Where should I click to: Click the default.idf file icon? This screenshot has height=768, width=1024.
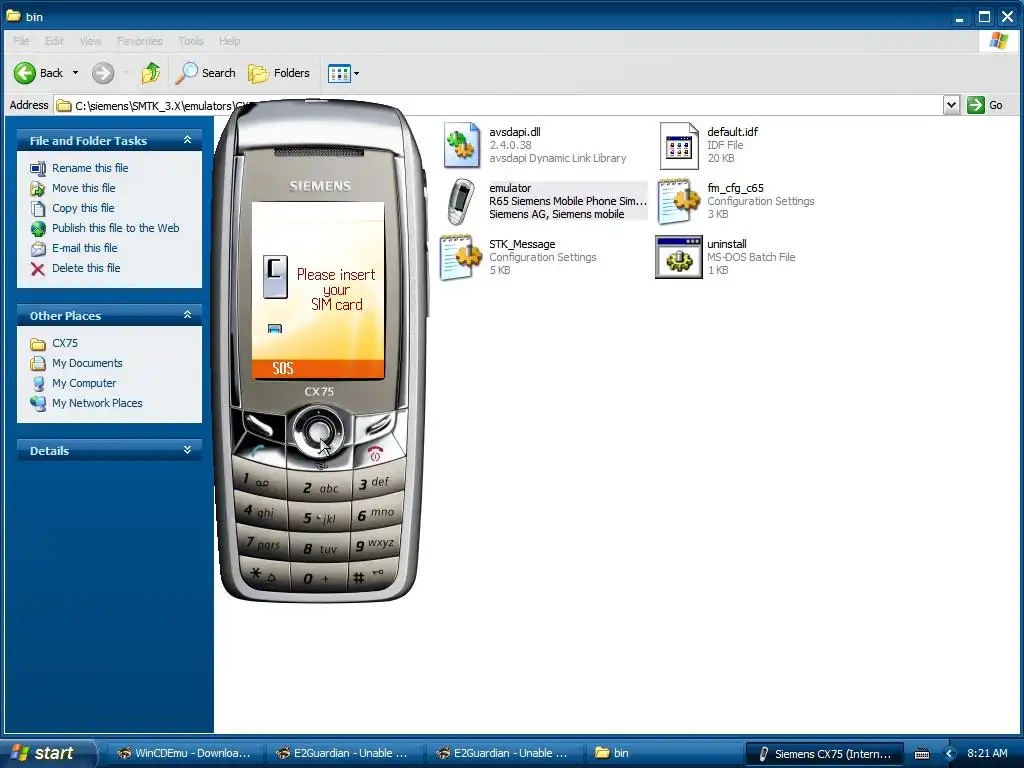click(x=679, y=145)
